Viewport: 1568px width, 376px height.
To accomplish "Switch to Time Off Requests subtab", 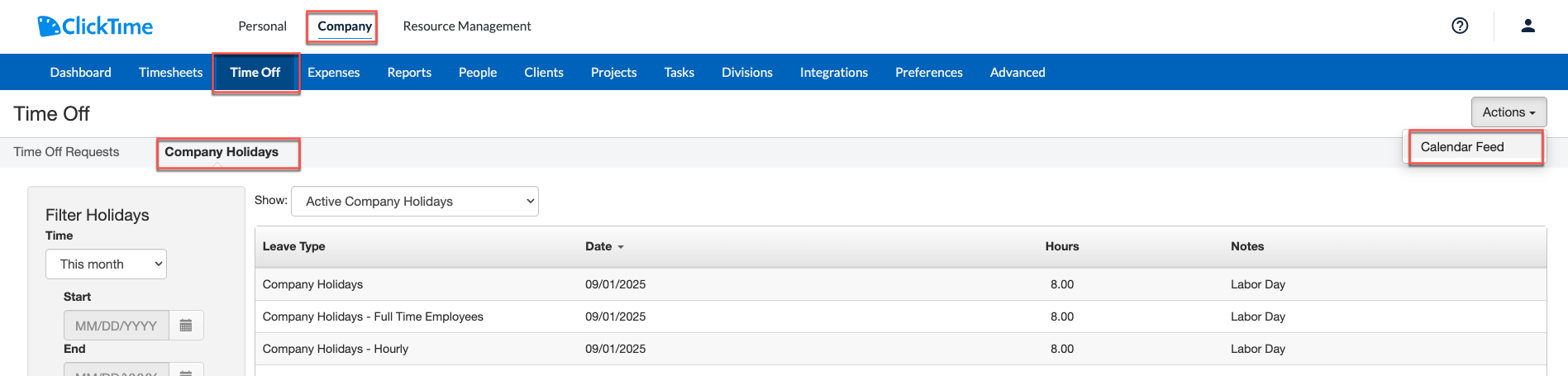I will pyautogui.click(x=66, y=152).
